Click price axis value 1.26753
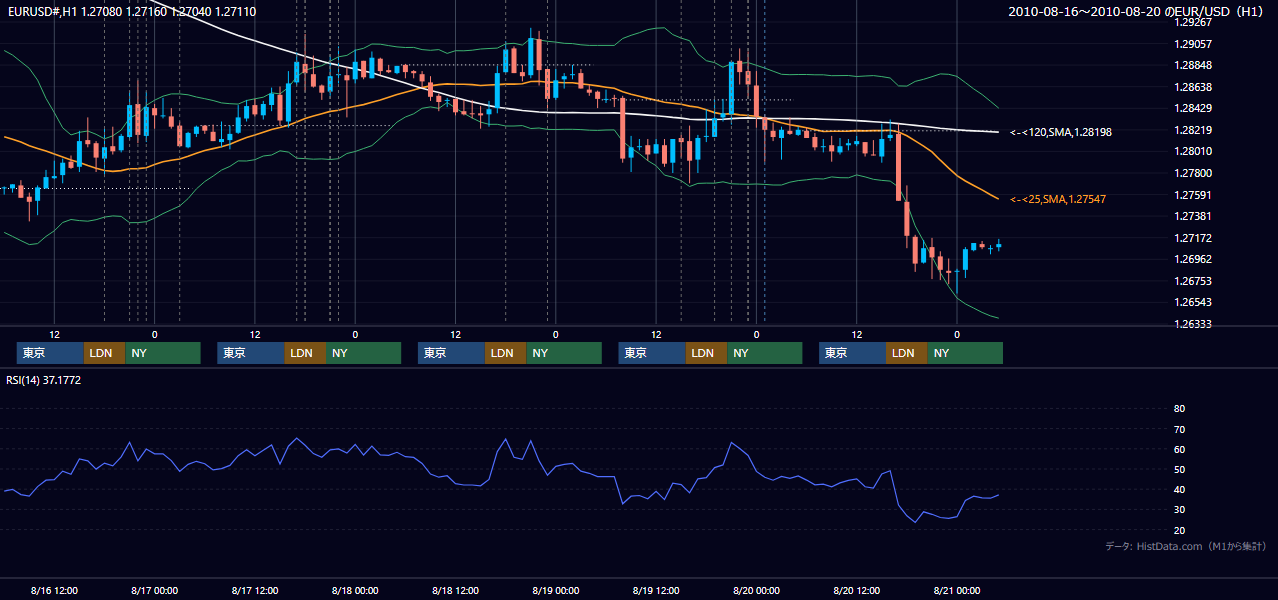Screen dimensions: 1278x600 (1193, 281)
